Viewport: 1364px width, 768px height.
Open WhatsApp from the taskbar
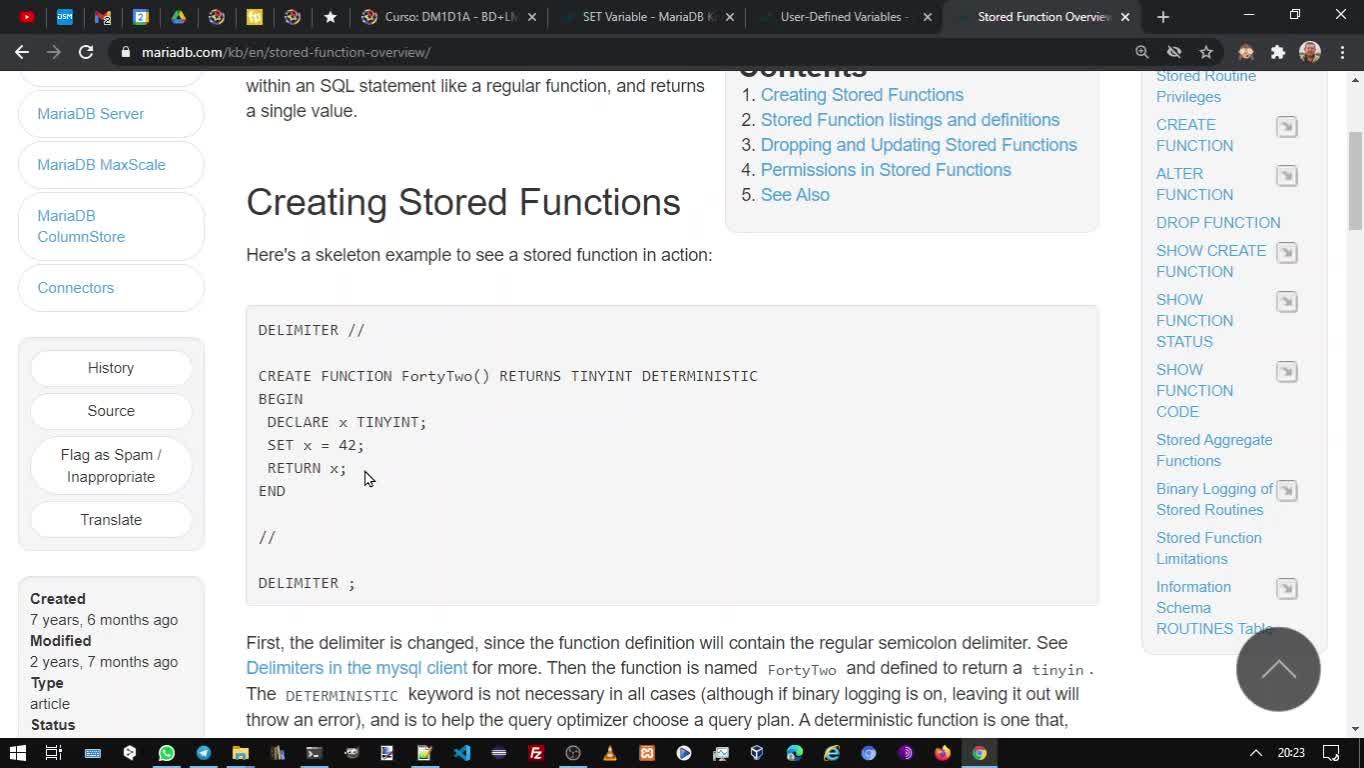click(x=166, y=753)
